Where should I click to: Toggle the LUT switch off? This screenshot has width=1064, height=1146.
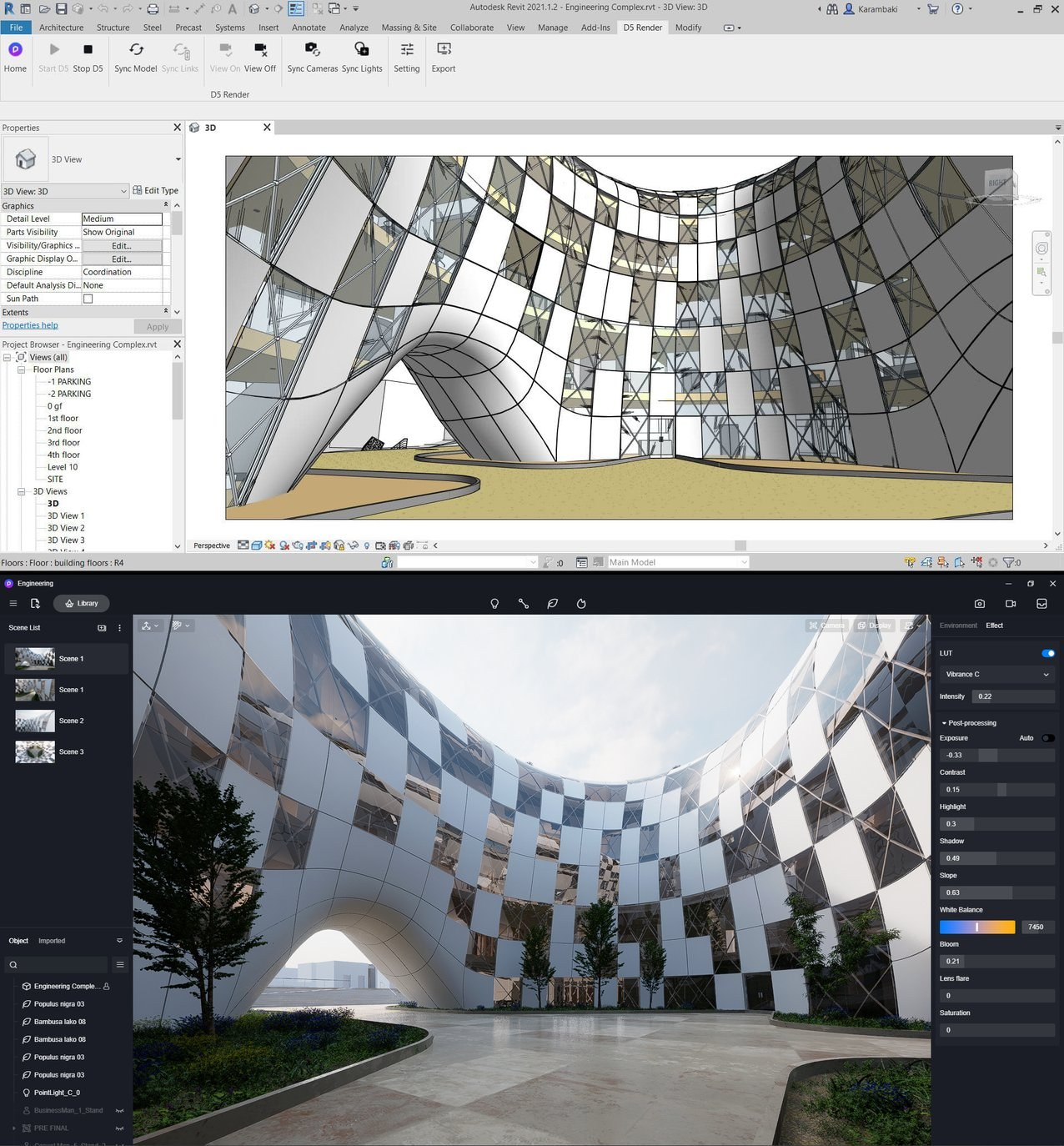point(1048,653)
